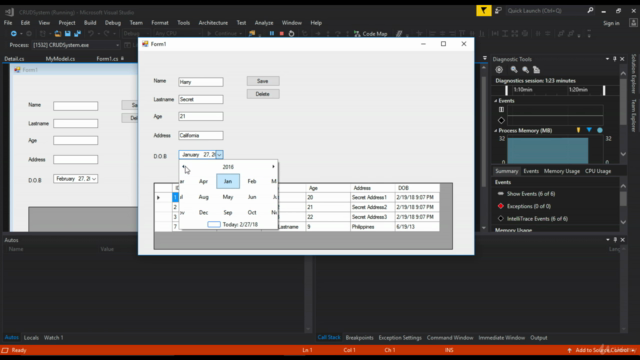Image resolution: width=640 pixels, height=360 pixels.
Task: Switch to the Memory Usage tab
Action: (x=562, y=171)
